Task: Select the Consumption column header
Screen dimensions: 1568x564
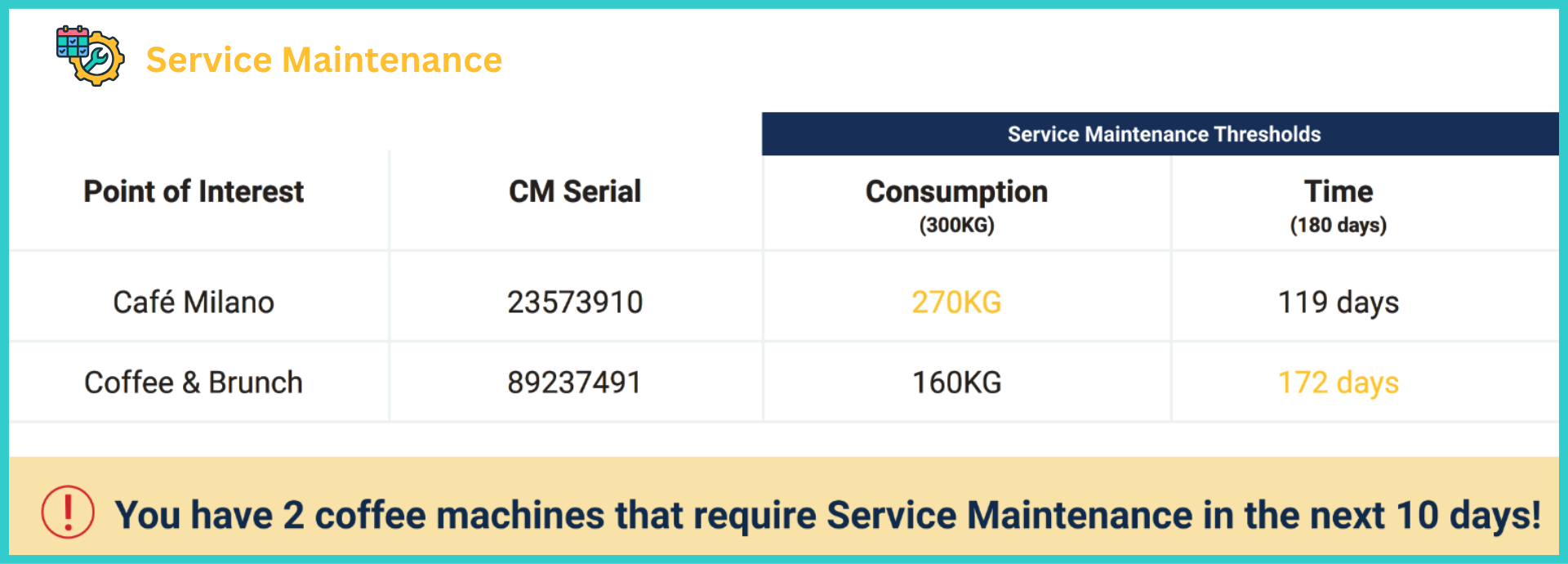Action: pos(956,192)
